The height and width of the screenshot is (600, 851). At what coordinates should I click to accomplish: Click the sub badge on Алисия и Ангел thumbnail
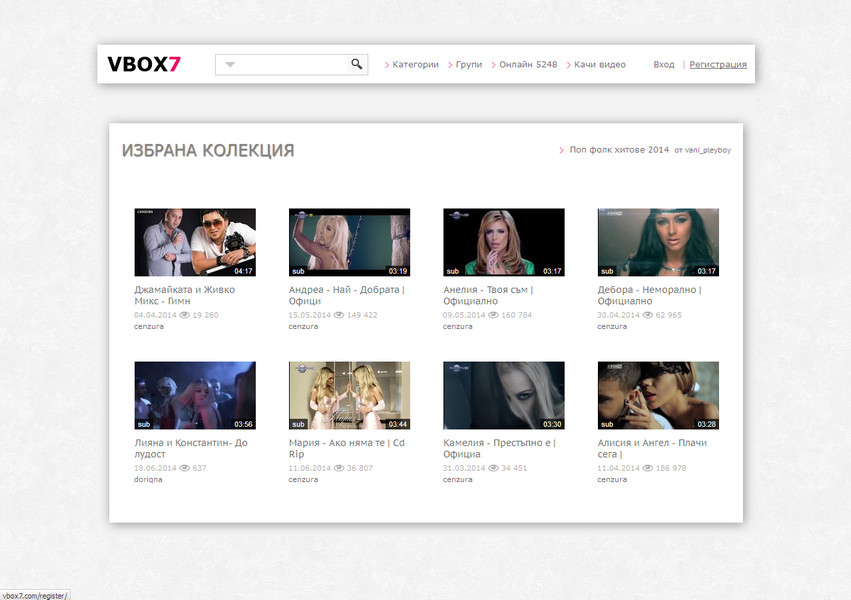coord(608,423)
